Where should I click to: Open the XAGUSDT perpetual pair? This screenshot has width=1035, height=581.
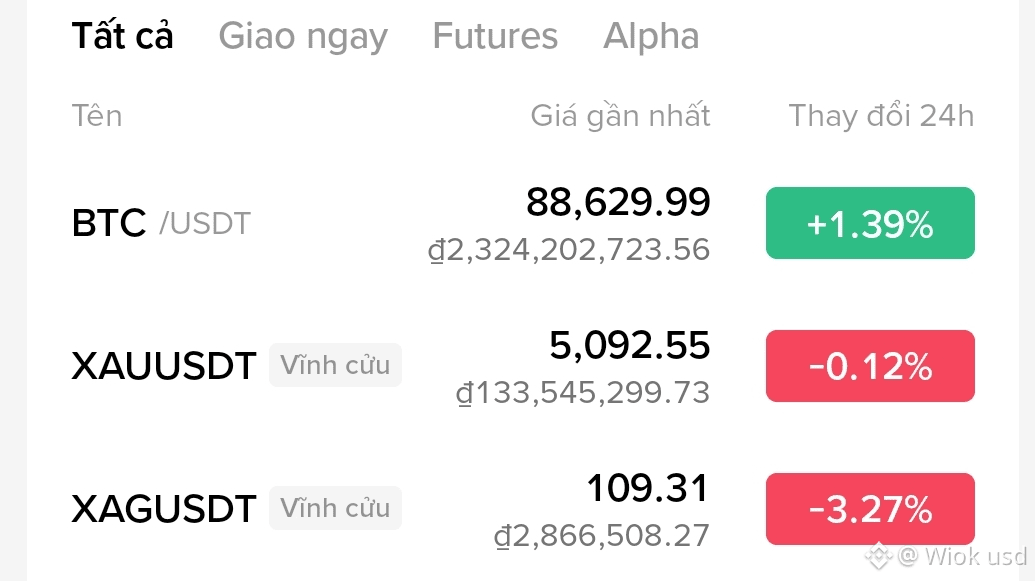[164, 509]
